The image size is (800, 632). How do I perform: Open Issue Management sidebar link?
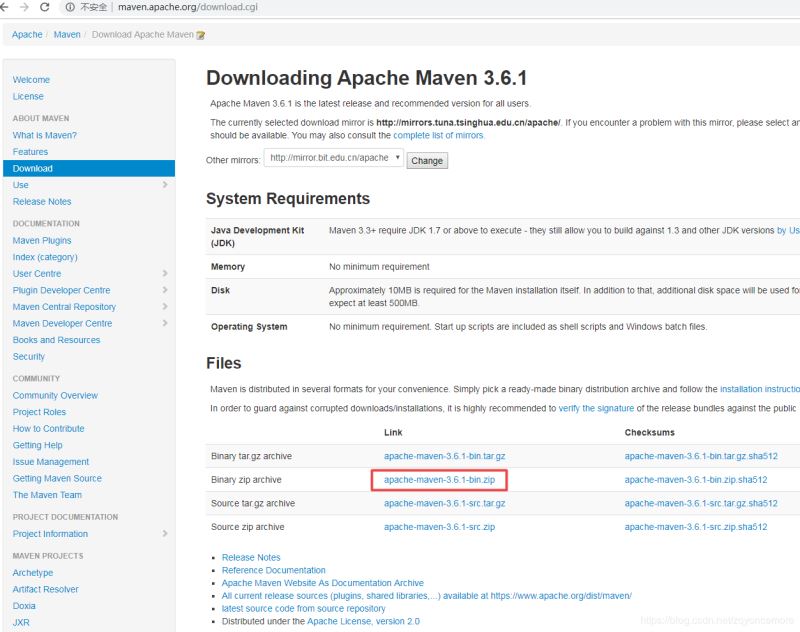pyautogui.click(x=51, y=462)
